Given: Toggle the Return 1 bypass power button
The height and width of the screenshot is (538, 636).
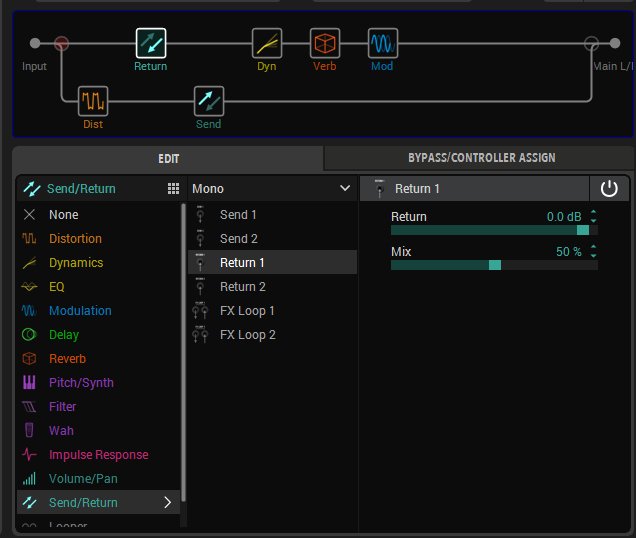Looking at the screenshot, I should (x=608, y=188).
